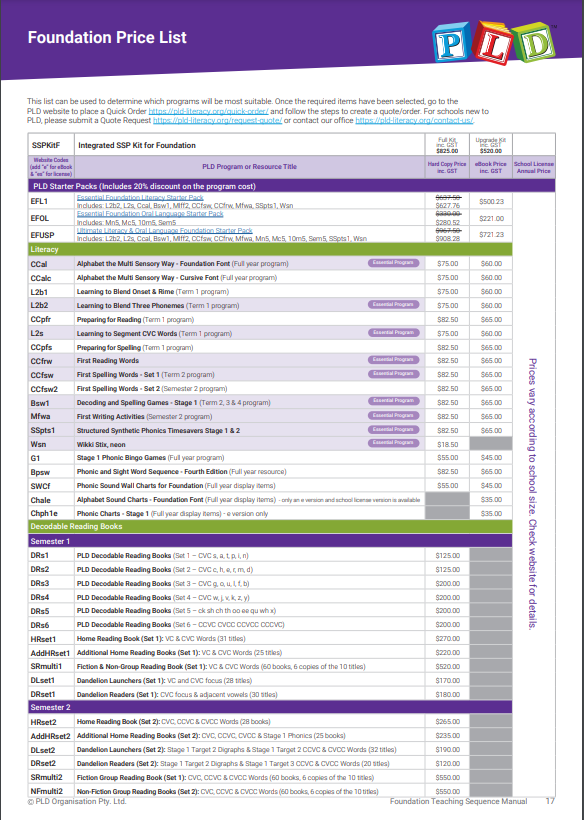Click the $721.23 eBook price

(491, 235)
